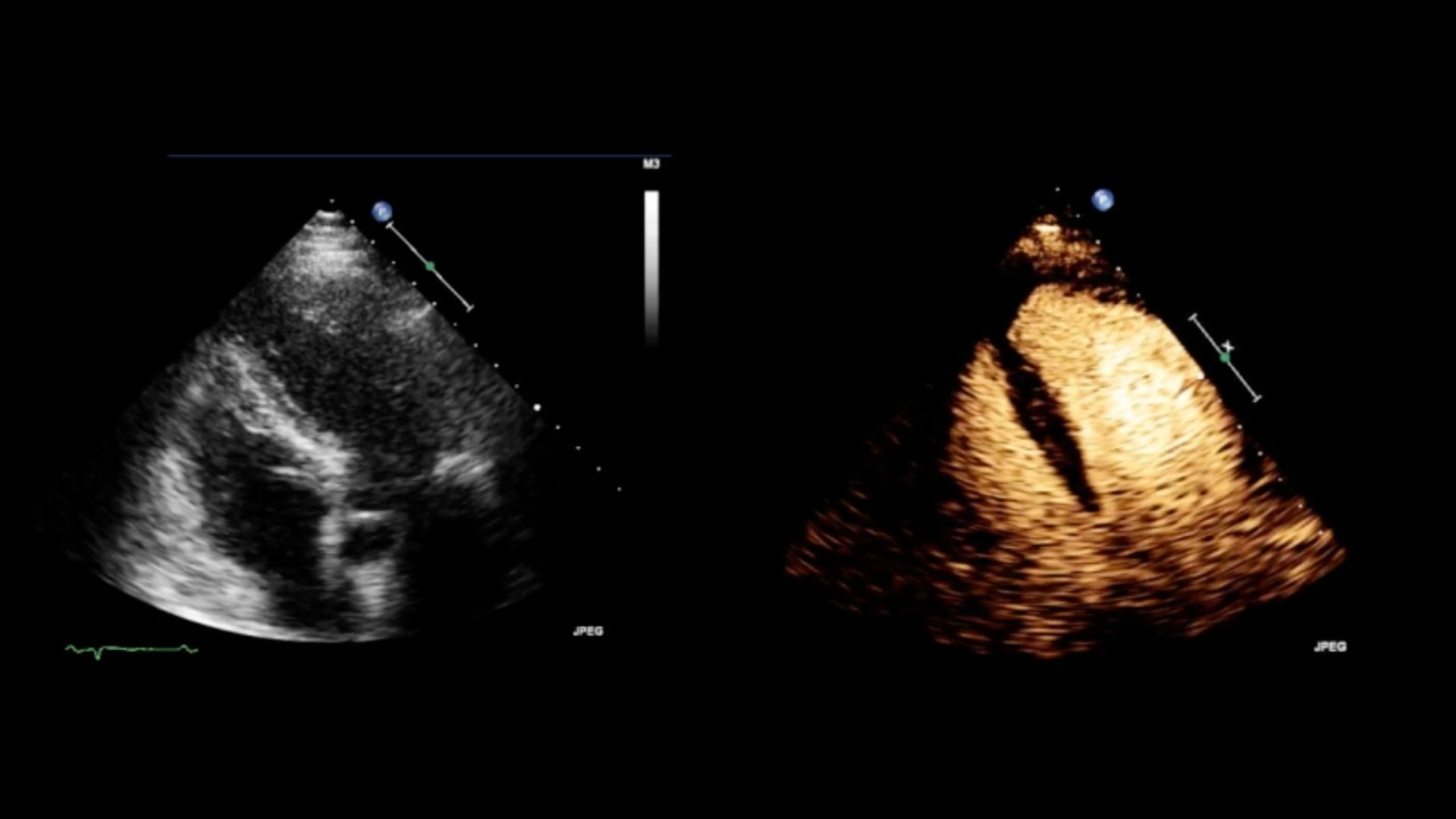Viewport: 1456px width, 819px height.
Task: Click bottom end cap of left focal zone line
Action: pos(470,308)
